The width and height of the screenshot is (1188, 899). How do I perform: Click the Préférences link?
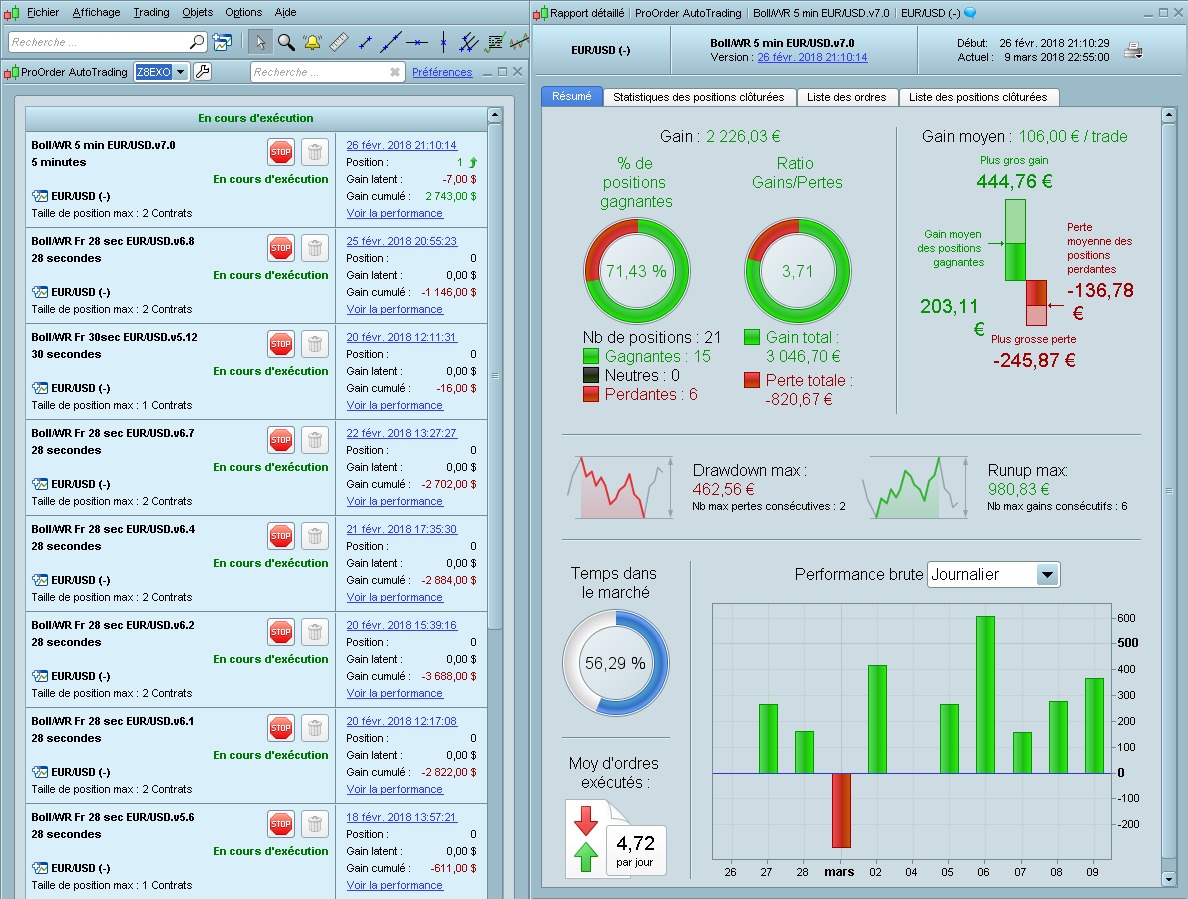(x=442, y=72)
